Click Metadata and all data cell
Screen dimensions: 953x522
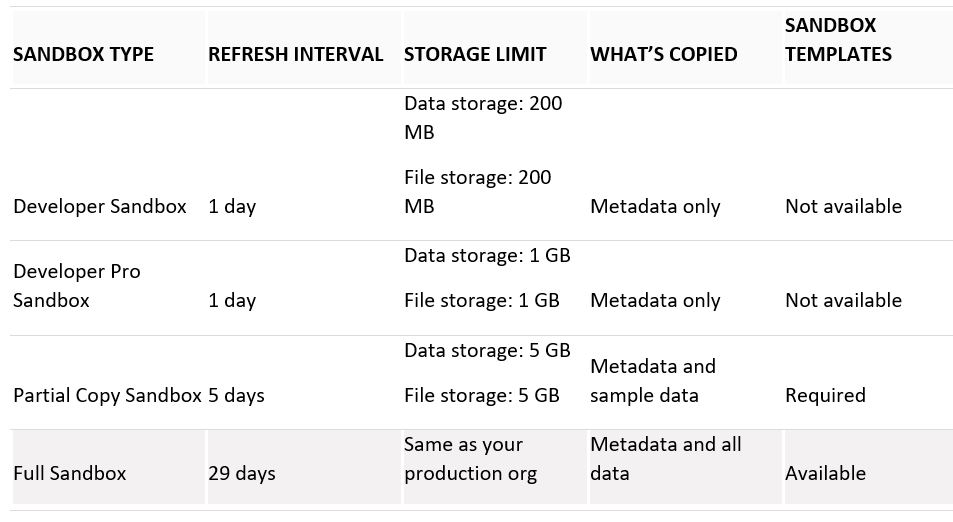666,459
